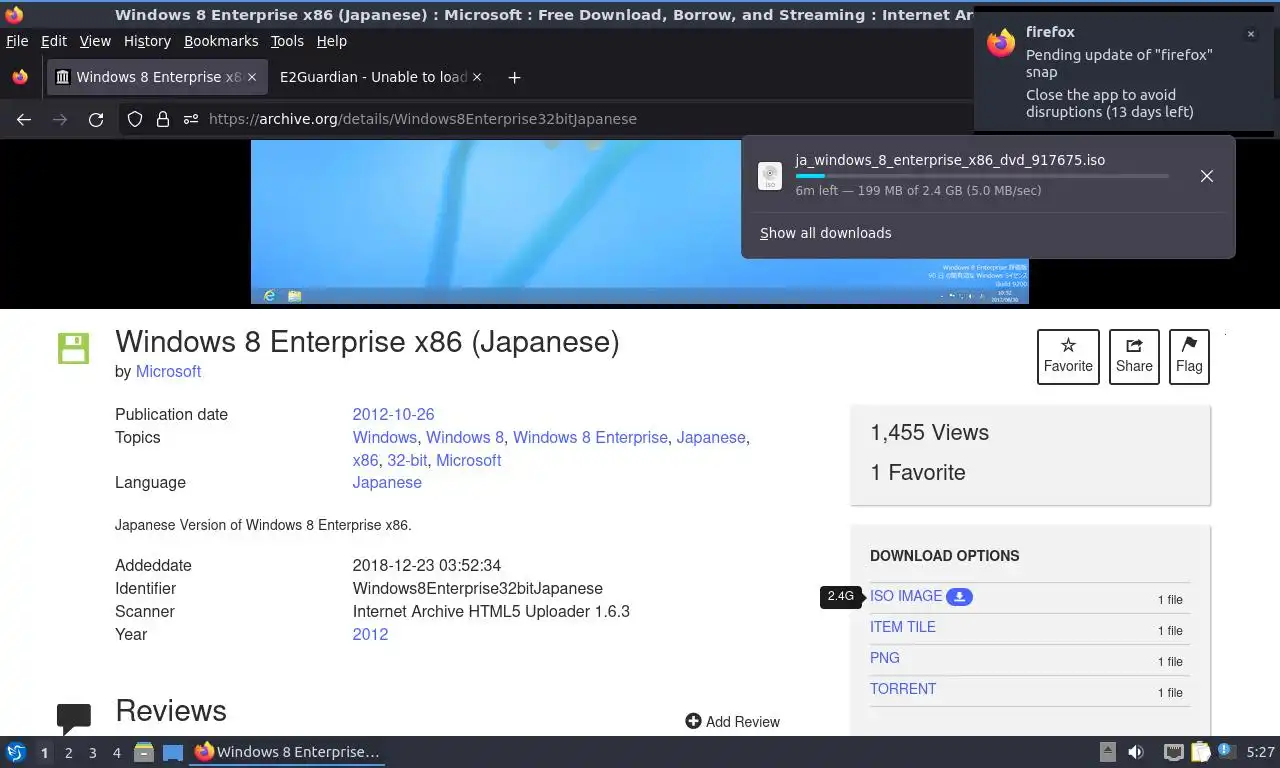Click Add Review
The image size is (1280, 768).
pyautogui.click(x=733, y=721)
